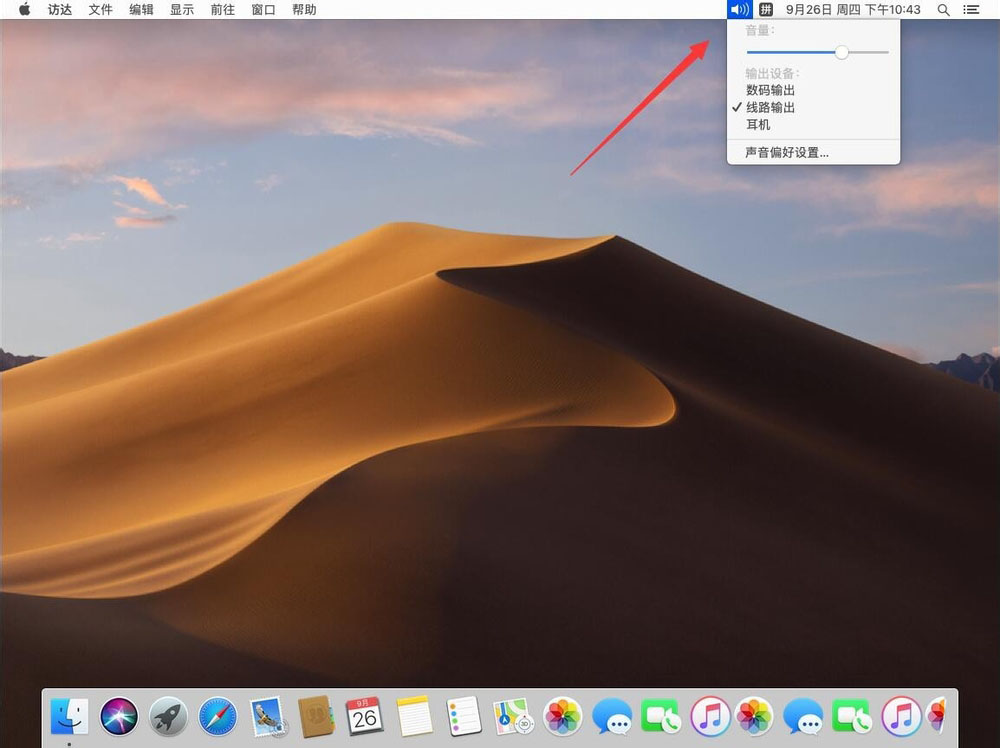Open the 前往 menu

tap(223, 10)
